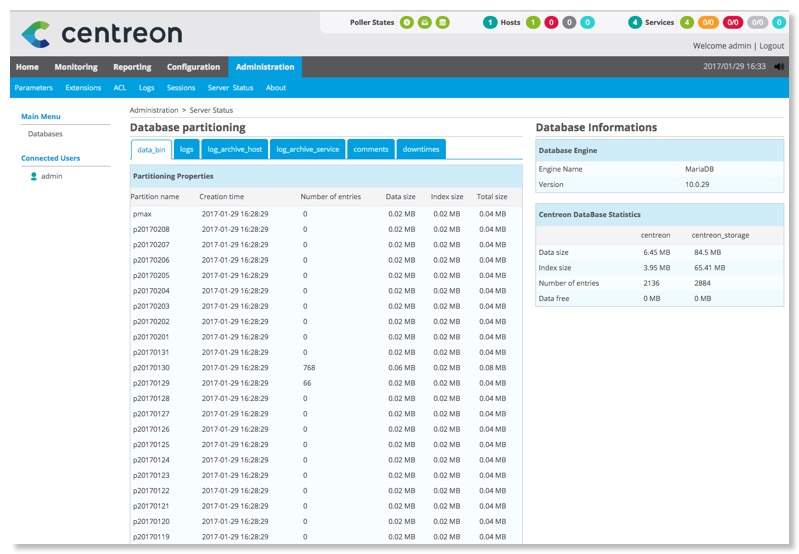Click the red hosts down counter
This screenshot has width=799, height=554.
pos(551,22)
